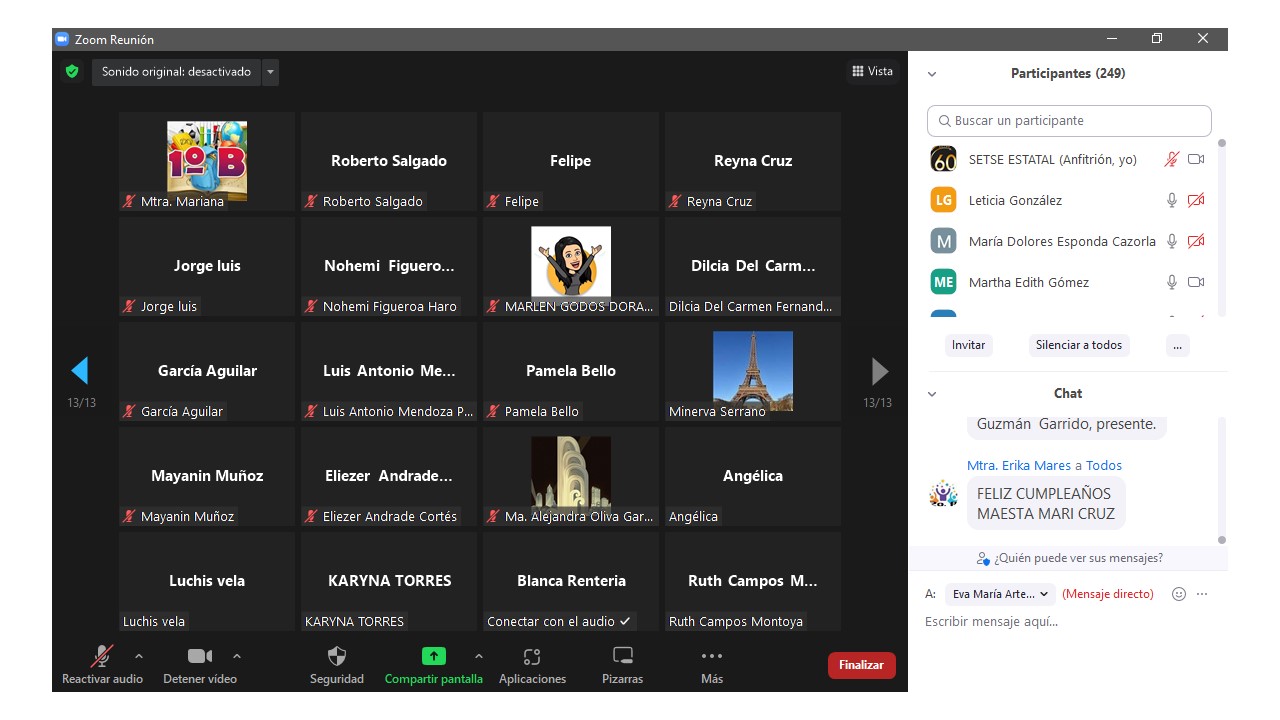
Task: Click the red Finalizar button
Action: pos(861,665)
